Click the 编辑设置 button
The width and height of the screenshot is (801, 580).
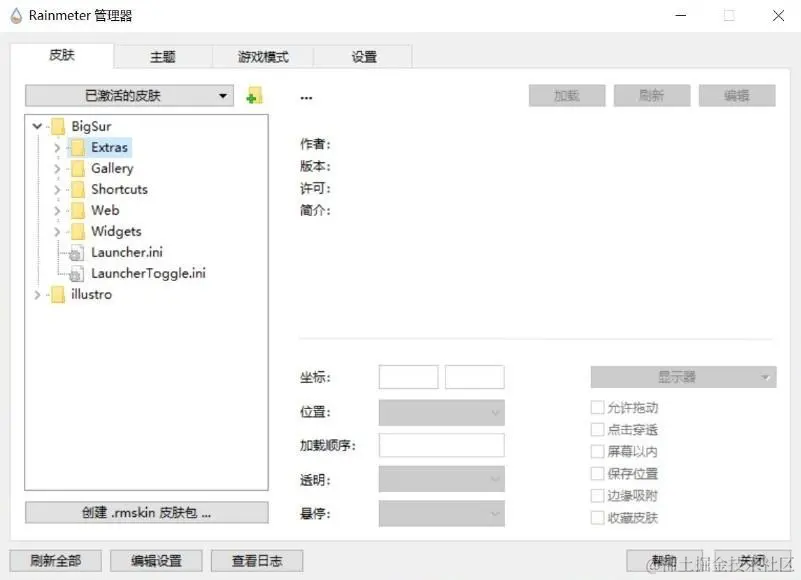156,561
